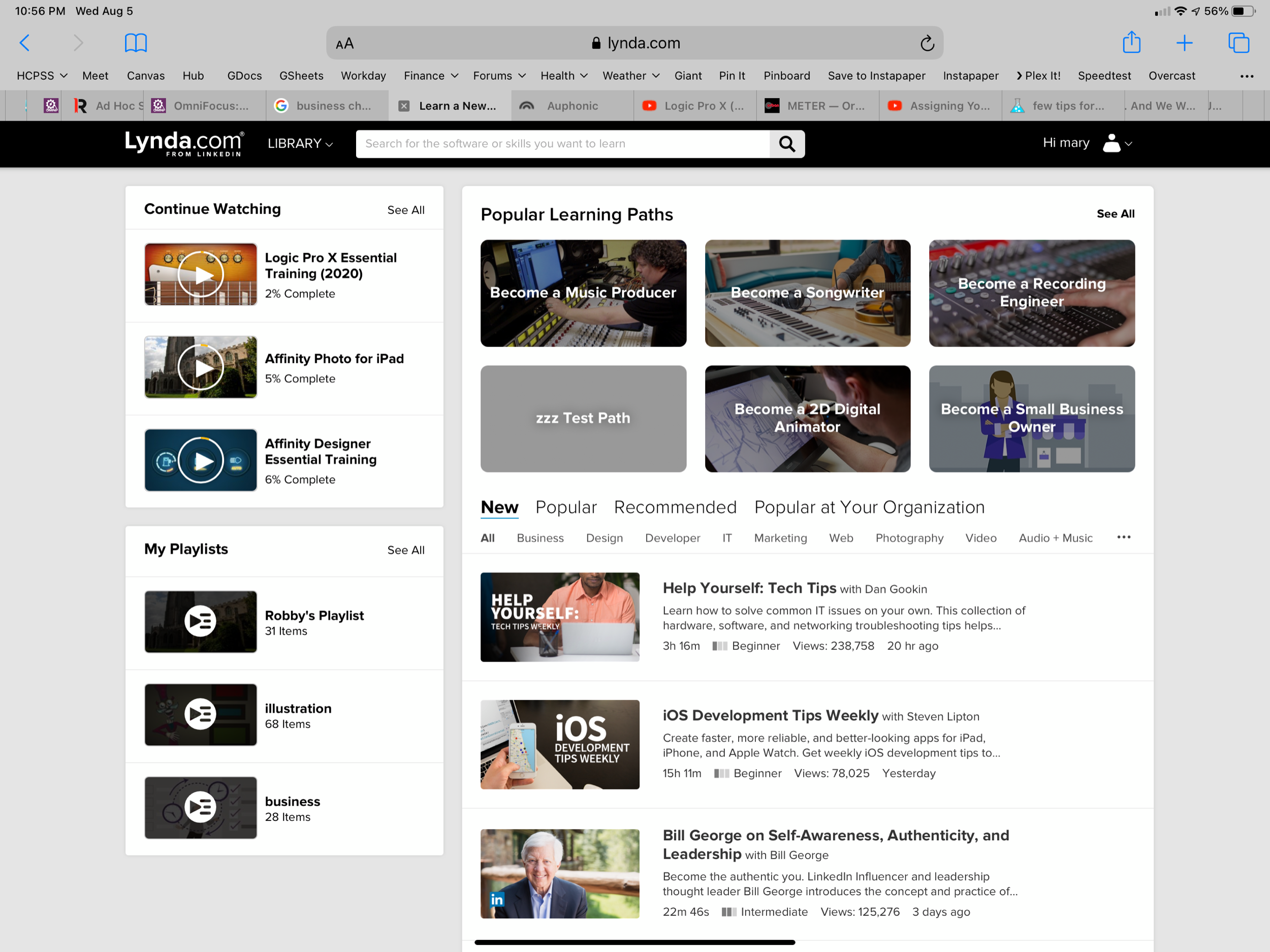Tap the lynda.com address bar
Viewport: 1270px width, 952px height.
coord(634,43)
